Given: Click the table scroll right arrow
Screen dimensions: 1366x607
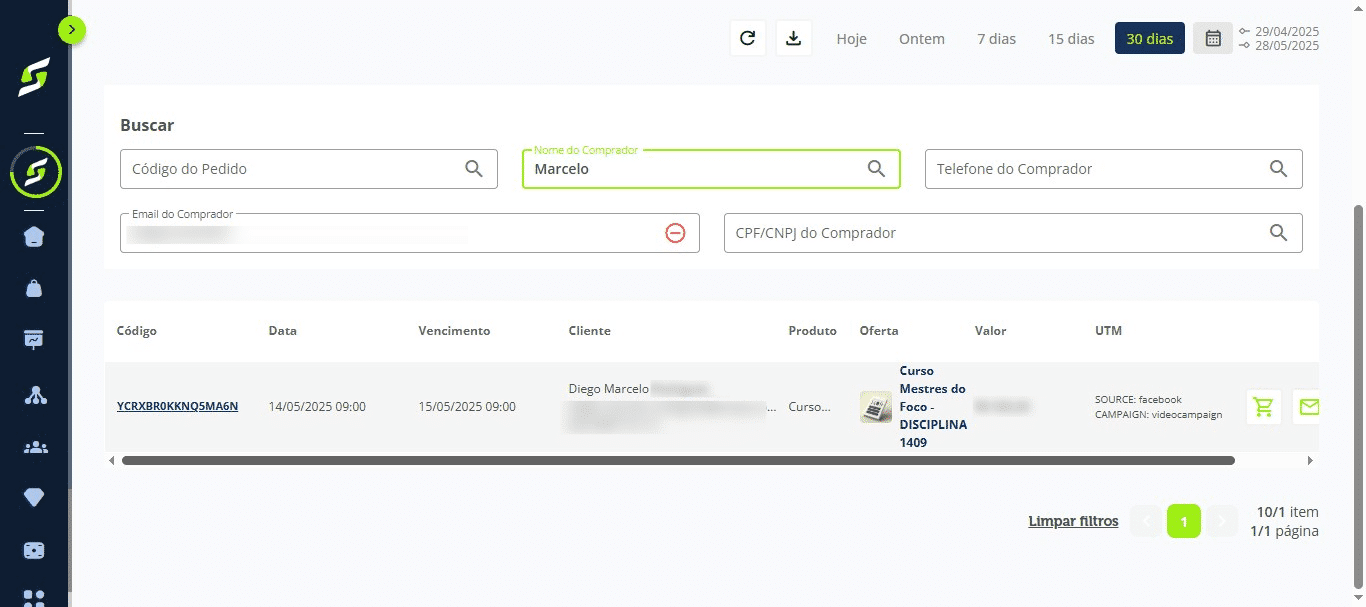Looking at the screenshot, I should coord(1310,461).
